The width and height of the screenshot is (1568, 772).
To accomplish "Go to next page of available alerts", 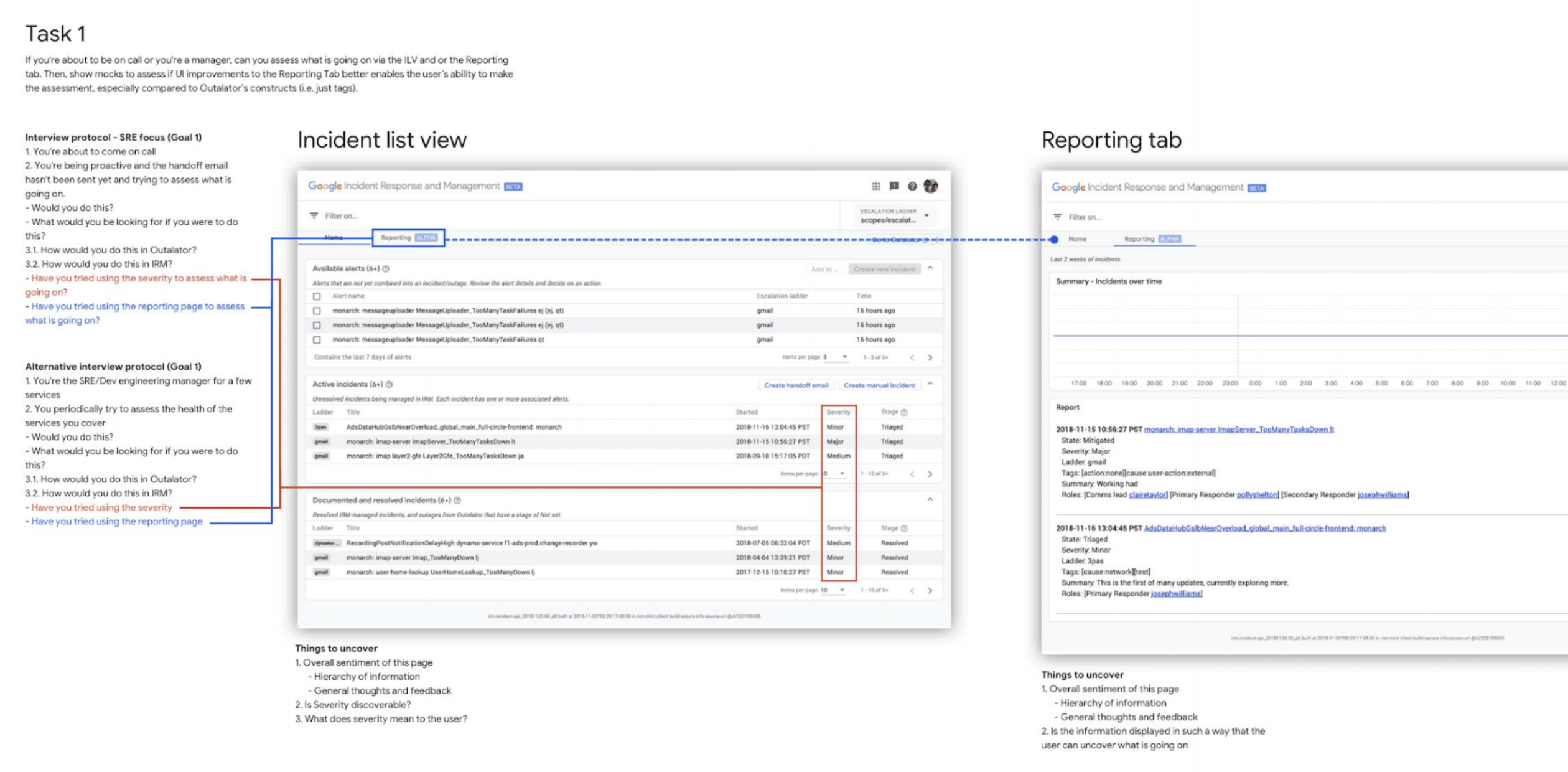I will point(930,357).
